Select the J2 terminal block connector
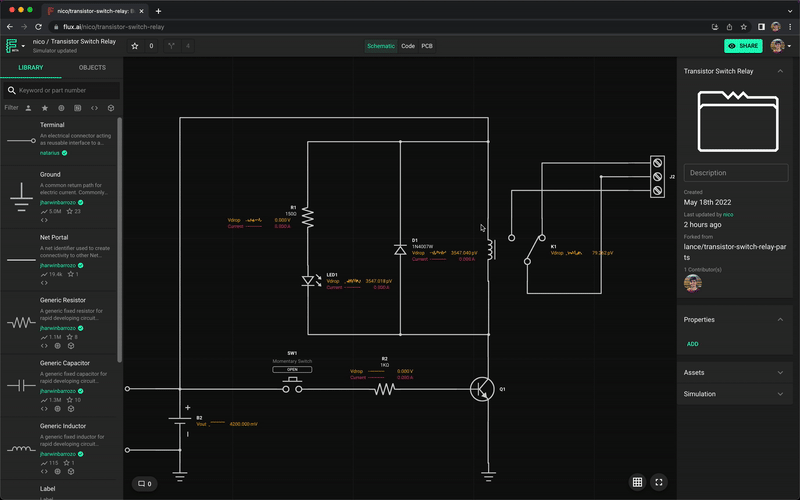This screenshot has width=800, height=500. point(658,177)
